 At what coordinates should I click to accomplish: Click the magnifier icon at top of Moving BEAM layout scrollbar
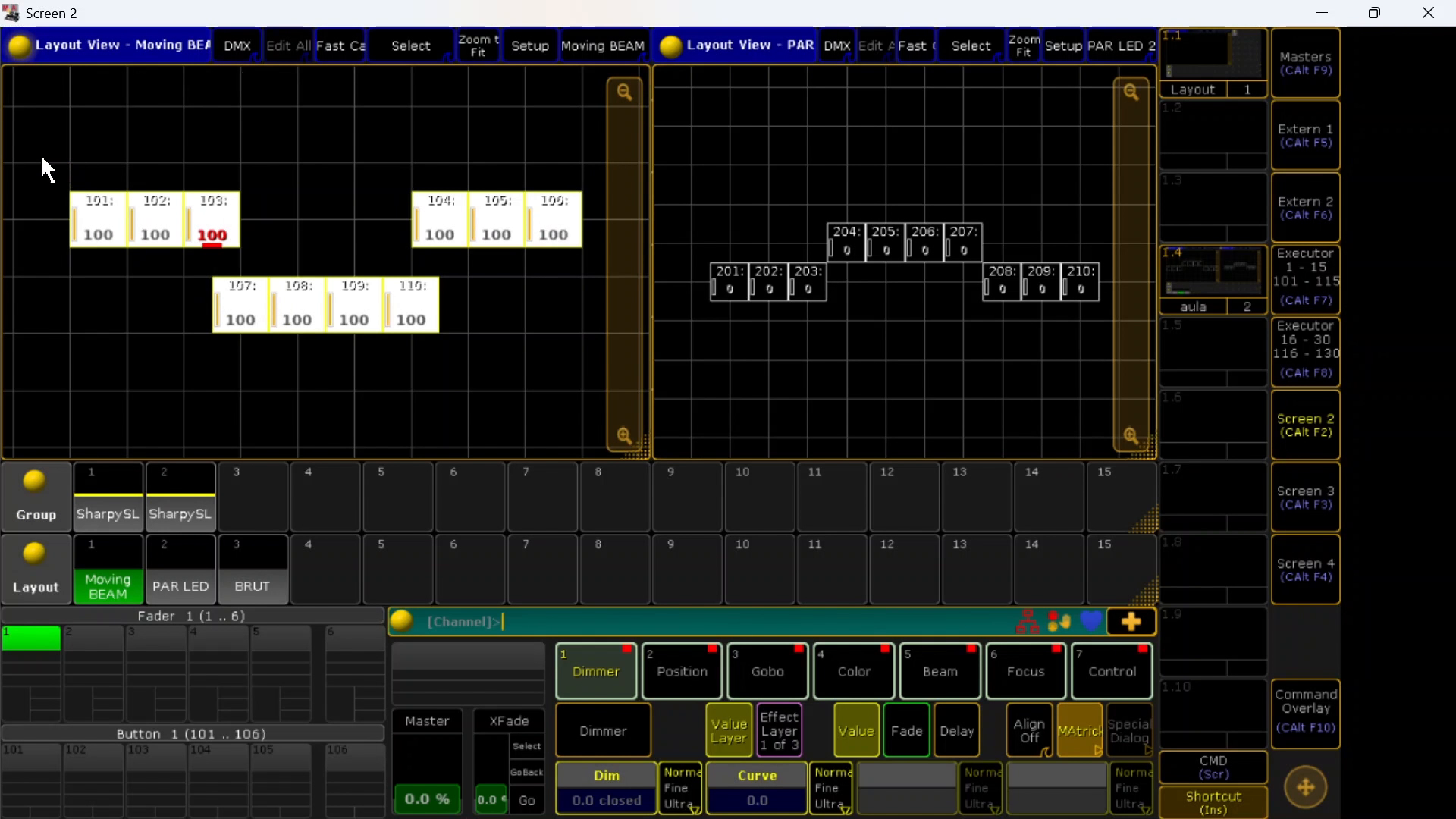(x=624, y=92)
